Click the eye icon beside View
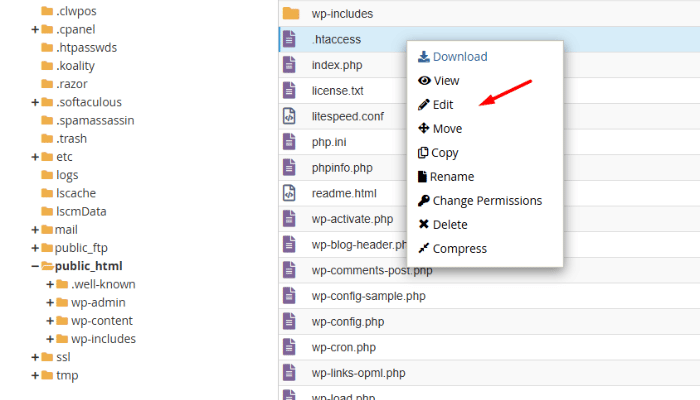700x400 pixels. [x=424, y=81]
